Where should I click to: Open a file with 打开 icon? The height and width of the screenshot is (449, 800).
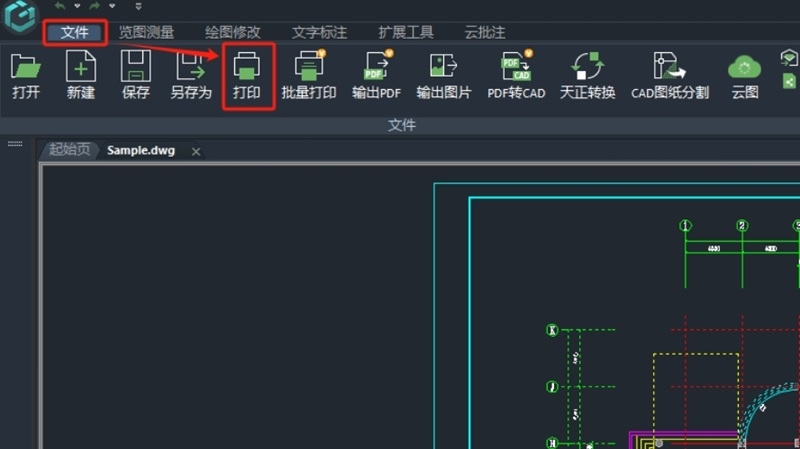click(26, 76)
